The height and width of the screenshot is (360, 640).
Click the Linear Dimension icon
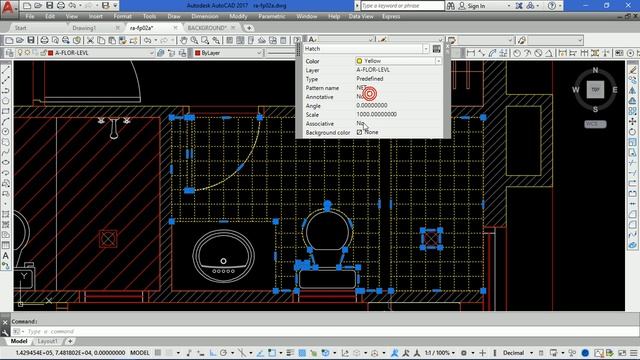pyautogui.click(x=471, y=53)
